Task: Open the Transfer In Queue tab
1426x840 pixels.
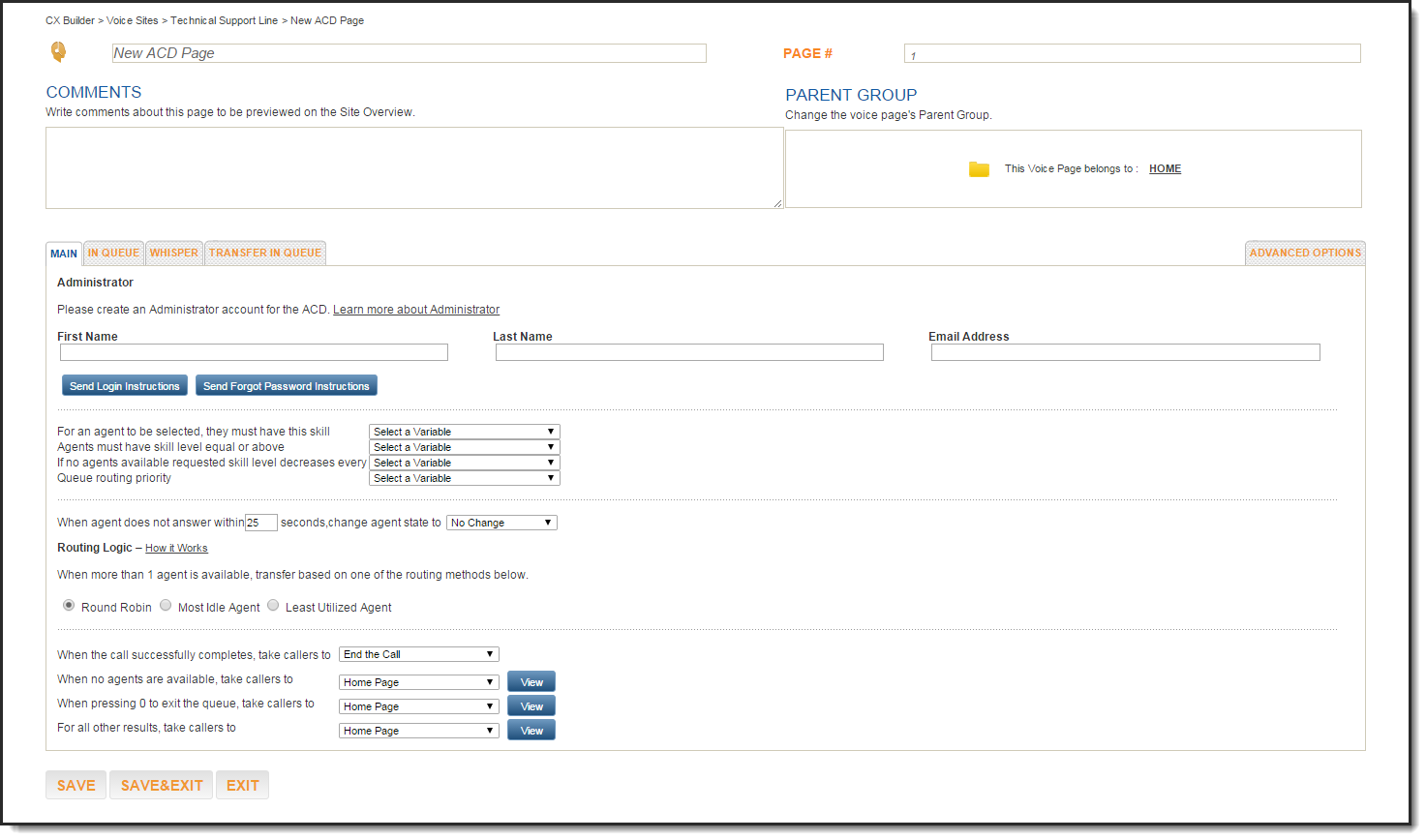Action: coord(265,254)
